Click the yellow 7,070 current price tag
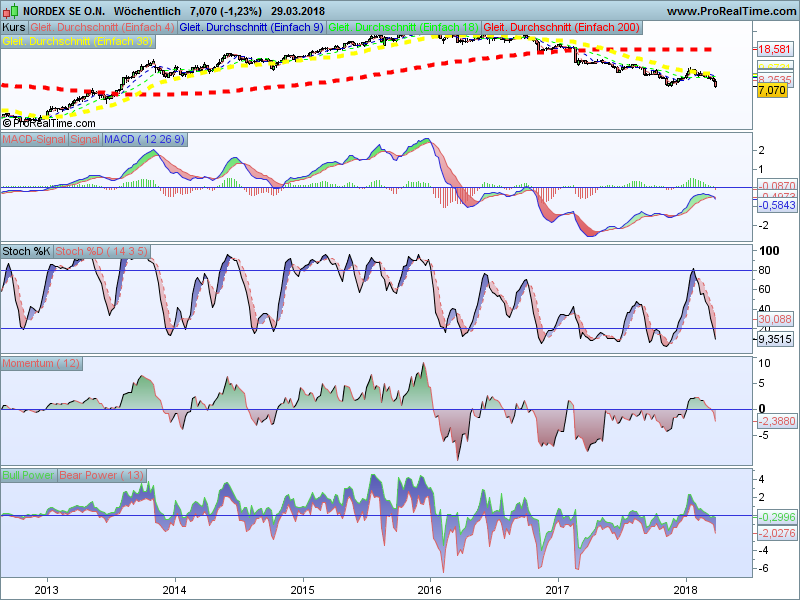 [772, 90]
